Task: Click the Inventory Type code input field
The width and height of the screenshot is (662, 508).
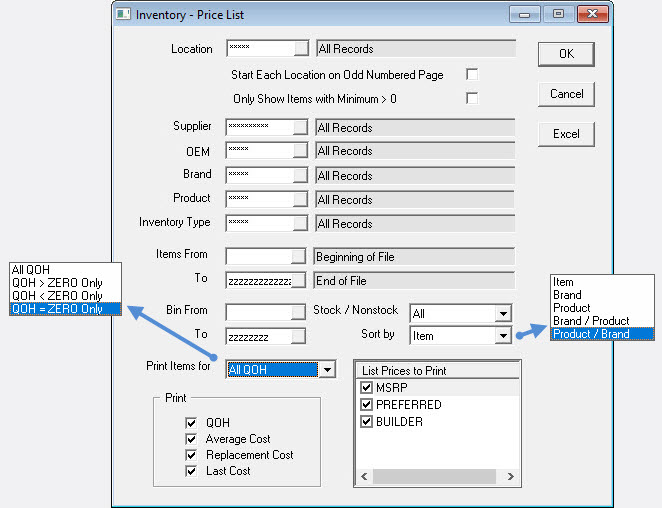Action: pos(260,223)
